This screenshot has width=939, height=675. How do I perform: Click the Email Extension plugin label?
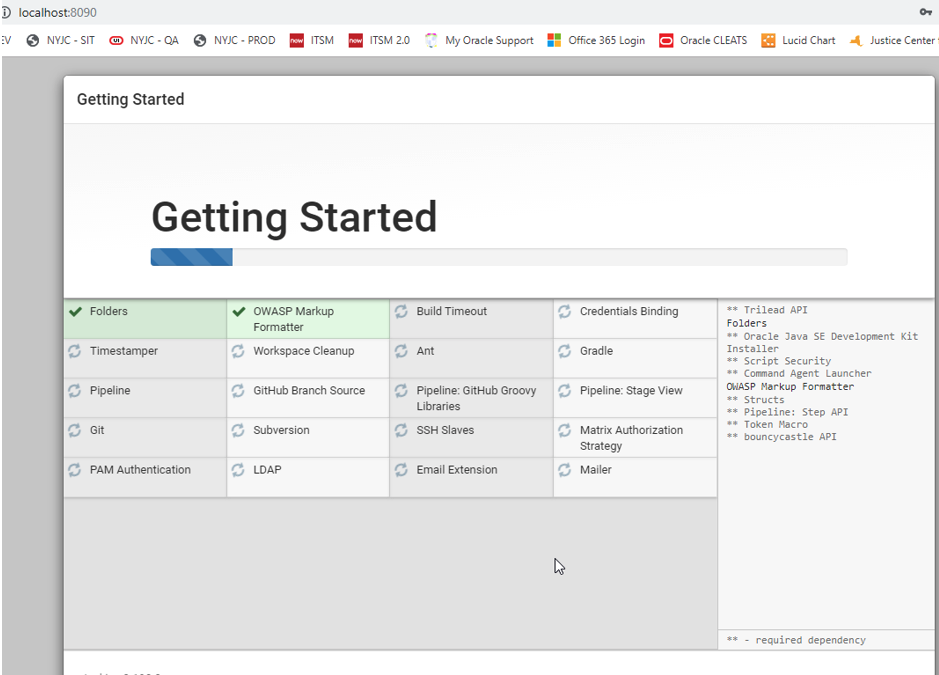tap(457, 470)
